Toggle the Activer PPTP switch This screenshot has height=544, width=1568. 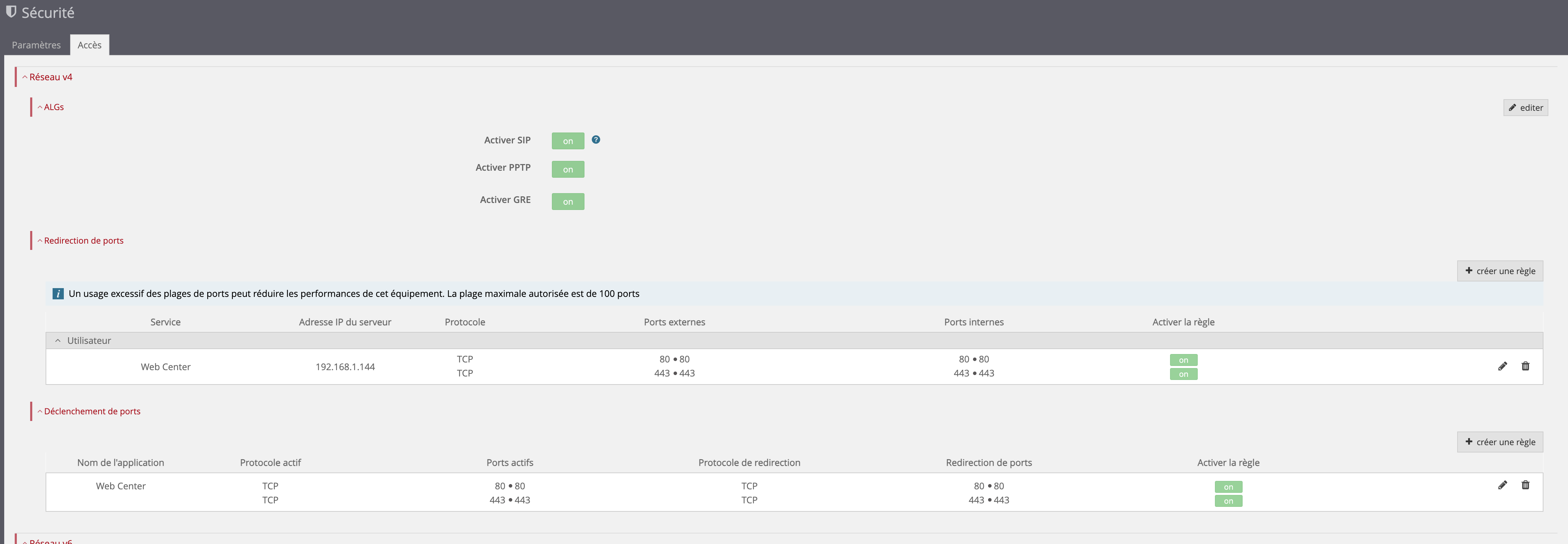(x=567, y=169)
